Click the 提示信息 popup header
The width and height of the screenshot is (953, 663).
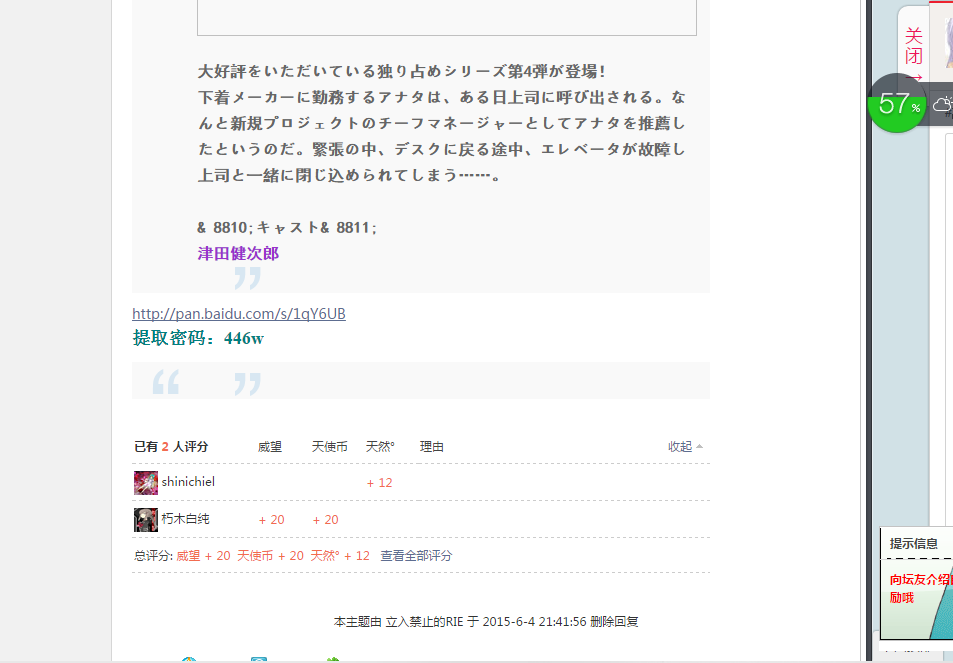pyautogui.click(x=914, y=544)
